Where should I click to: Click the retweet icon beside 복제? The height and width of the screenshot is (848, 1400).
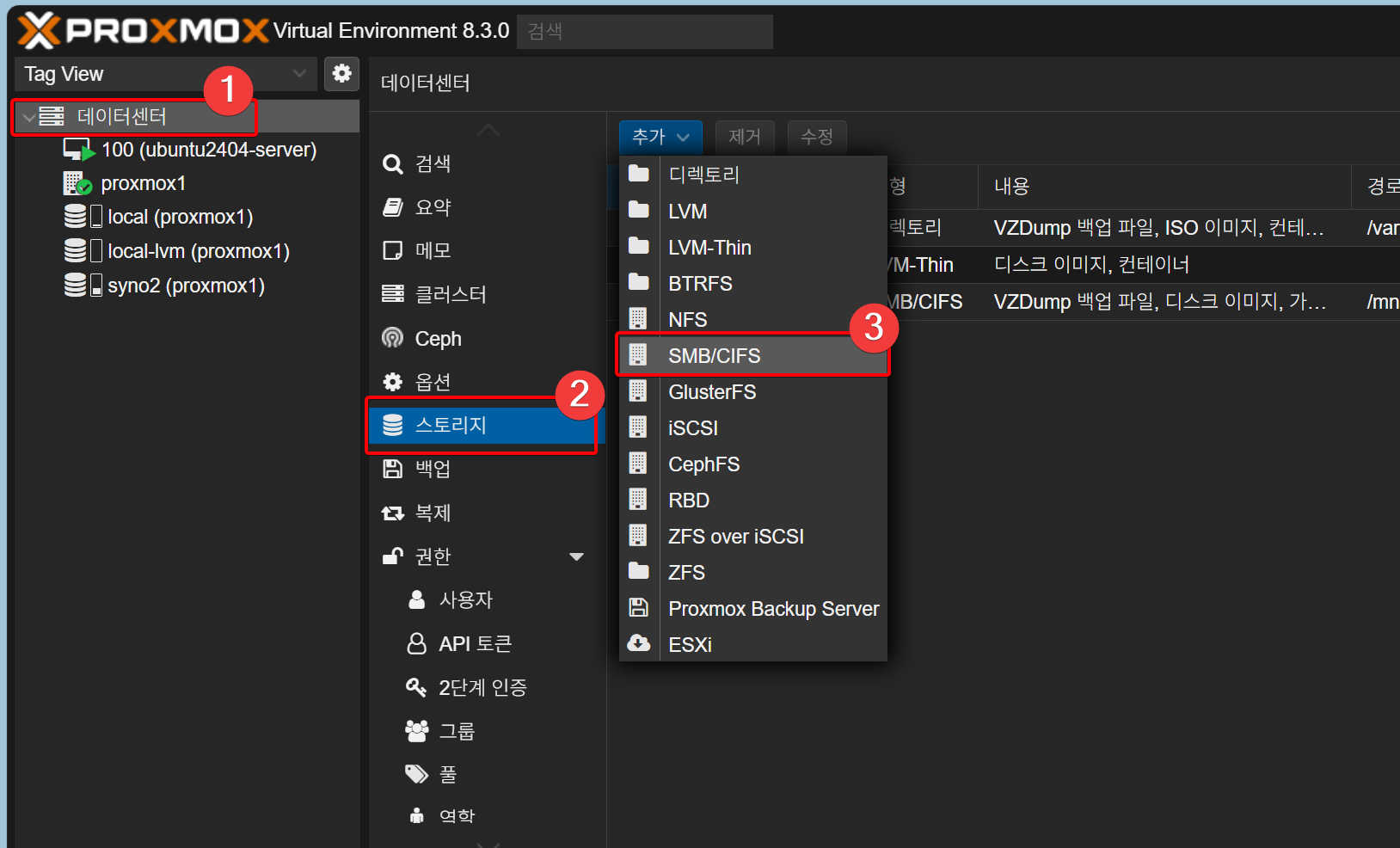click(x=393, y=513)
